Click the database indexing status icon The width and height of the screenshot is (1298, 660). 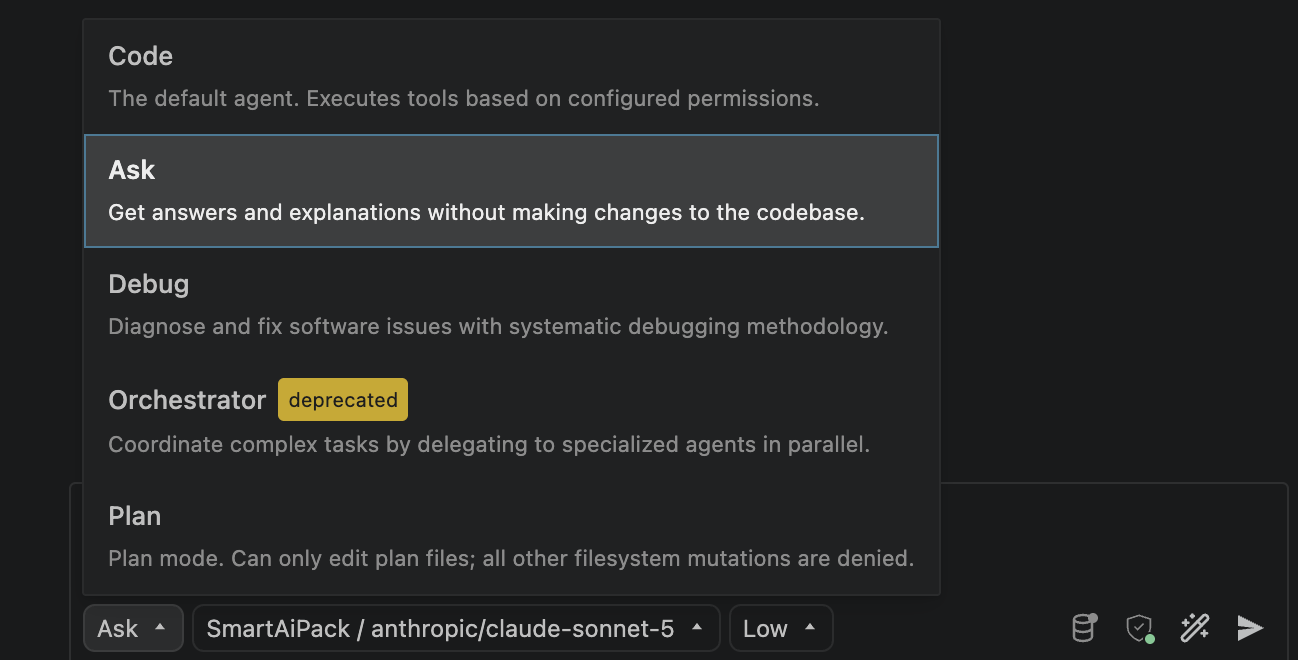point(1084,628)
